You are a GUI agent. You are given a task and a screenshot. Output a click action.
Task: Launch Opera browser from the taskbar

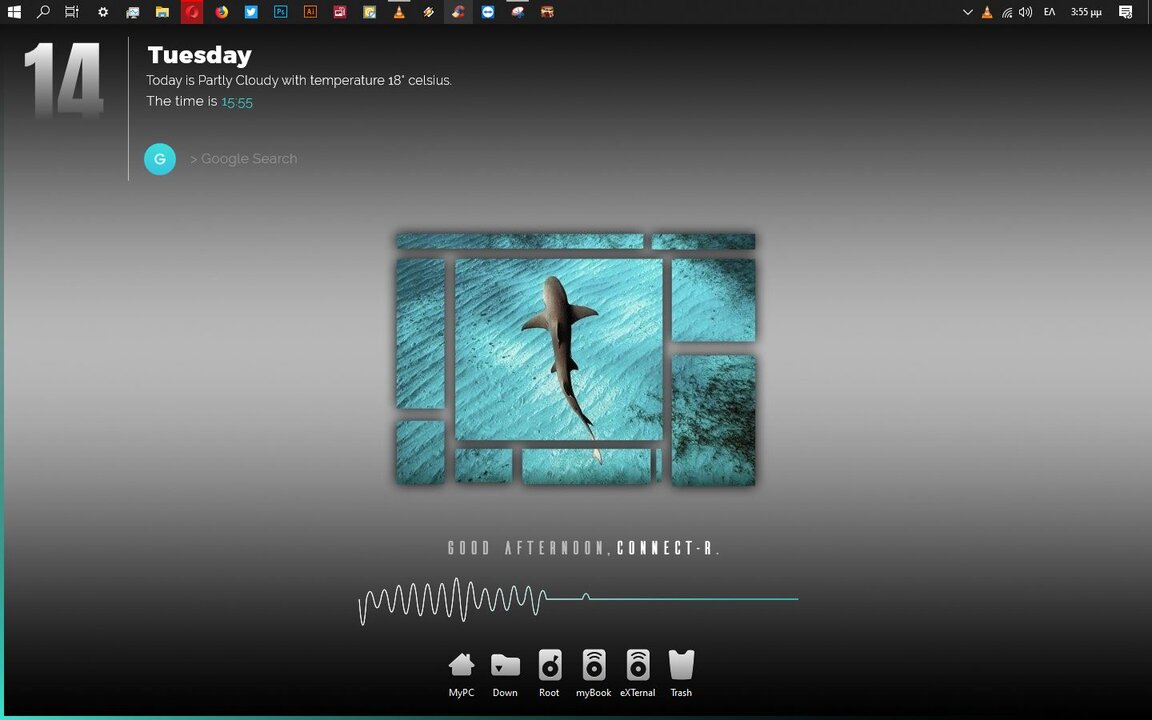pos(192,12)
